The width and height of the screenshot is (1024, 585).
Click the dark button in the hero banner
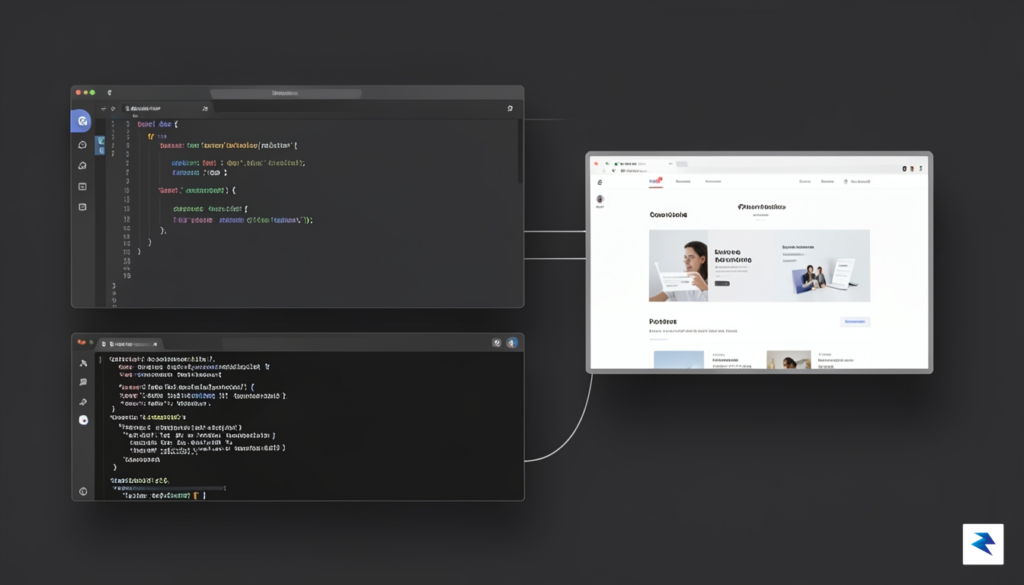[722, 283]
